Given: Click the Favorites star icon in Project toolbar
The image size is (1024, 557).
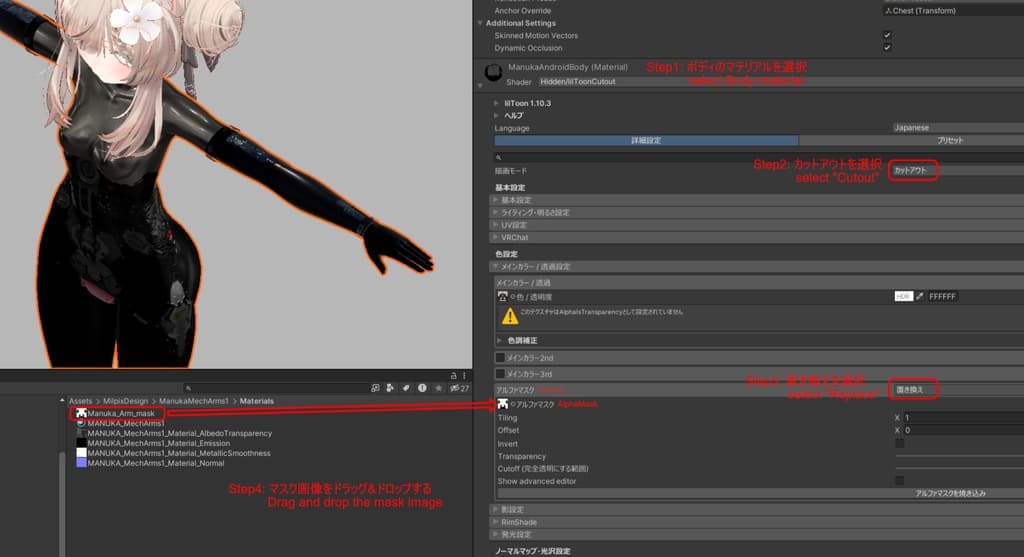Looking at the screenshot, I should click(438, 388).
